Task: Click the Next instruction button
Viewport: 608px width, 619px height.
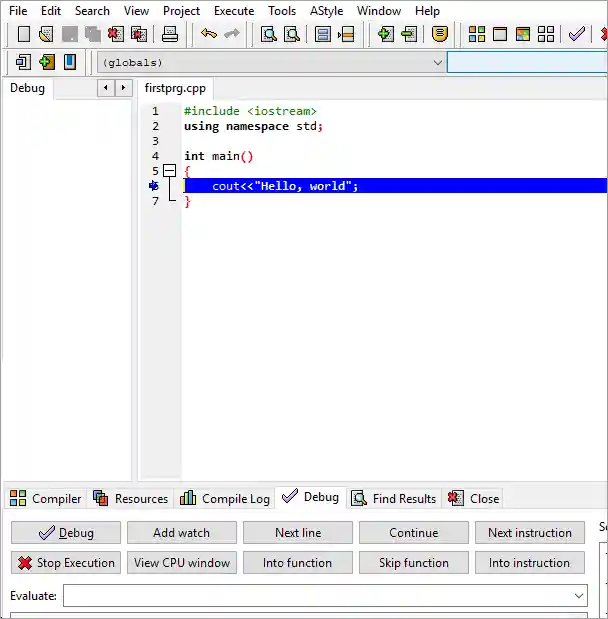Action: [x=530, y=533]
